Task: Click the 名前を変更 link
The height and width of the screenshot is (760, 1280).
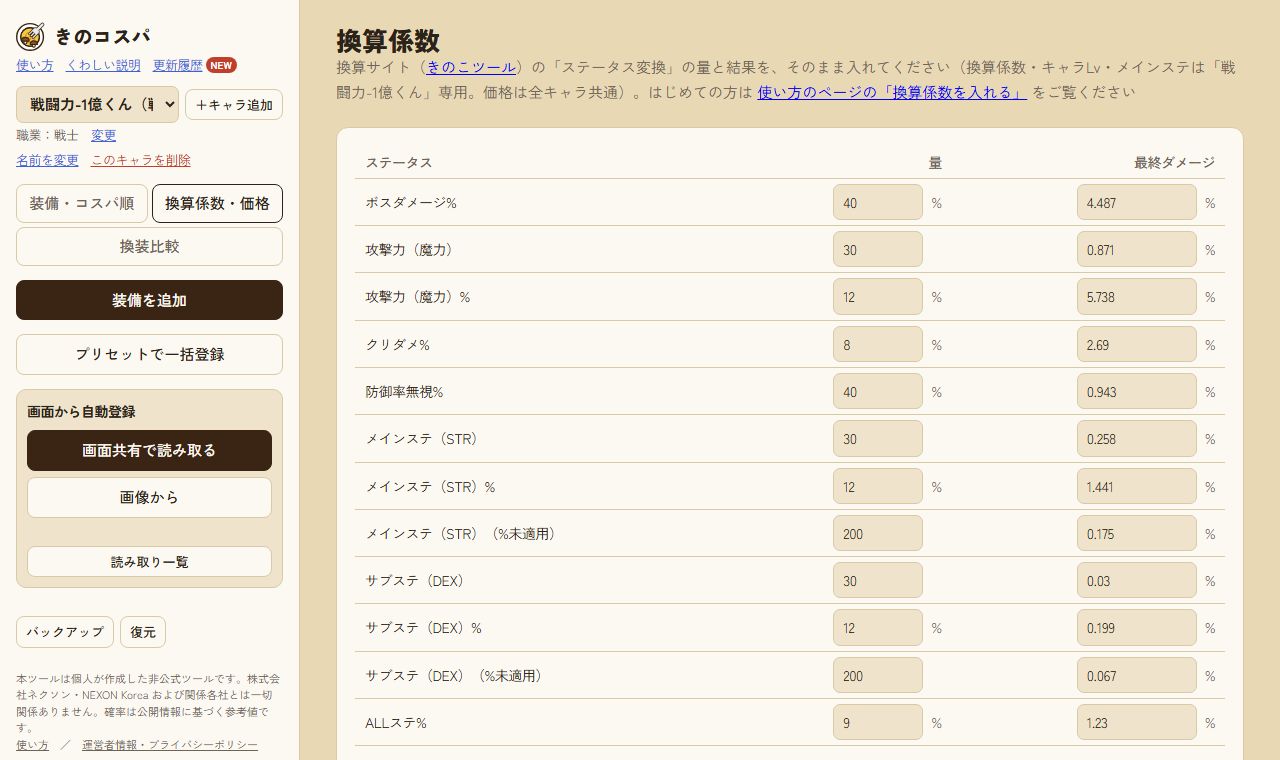Action: tap(47, 160)
